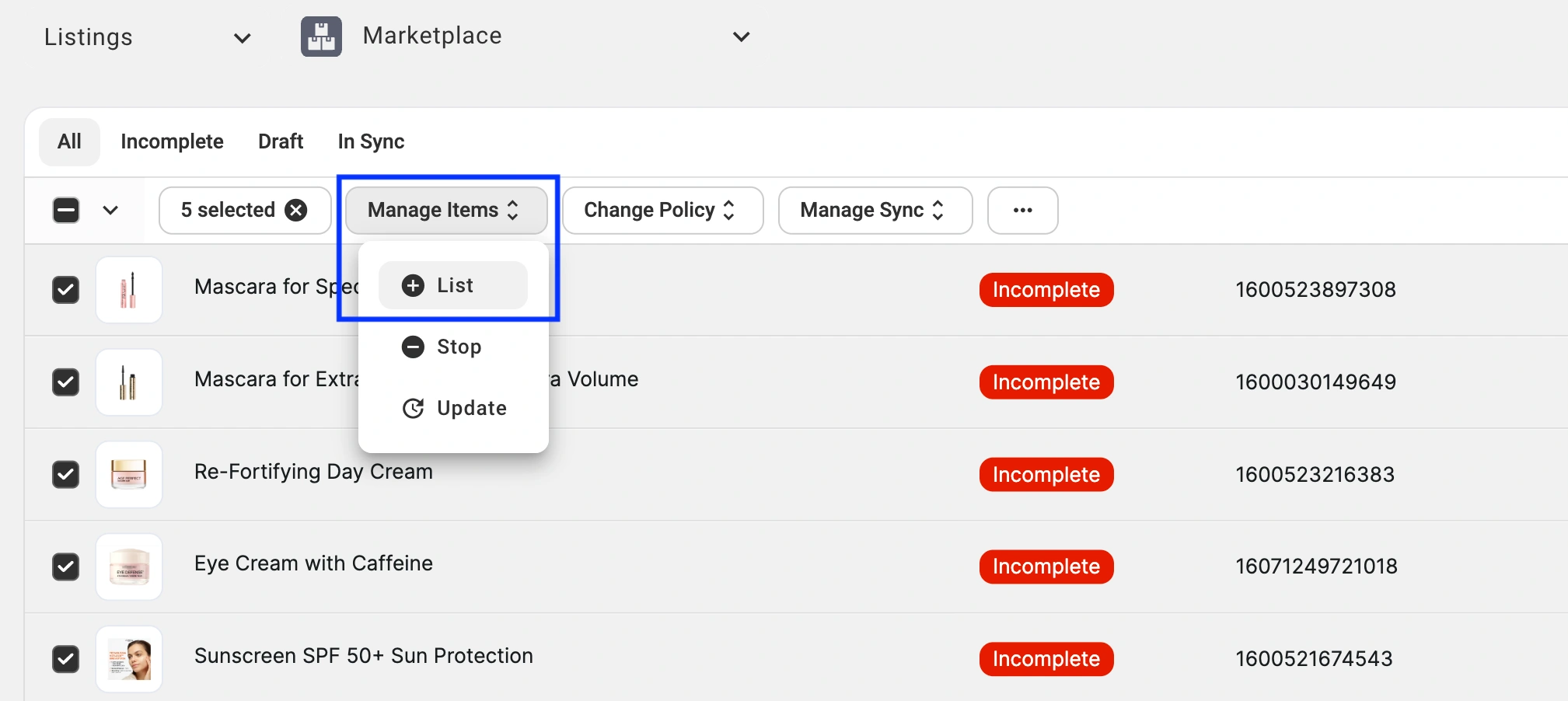
Task: Expand selection options chevron beside header checkbox
Action: [x=110, y=210]
